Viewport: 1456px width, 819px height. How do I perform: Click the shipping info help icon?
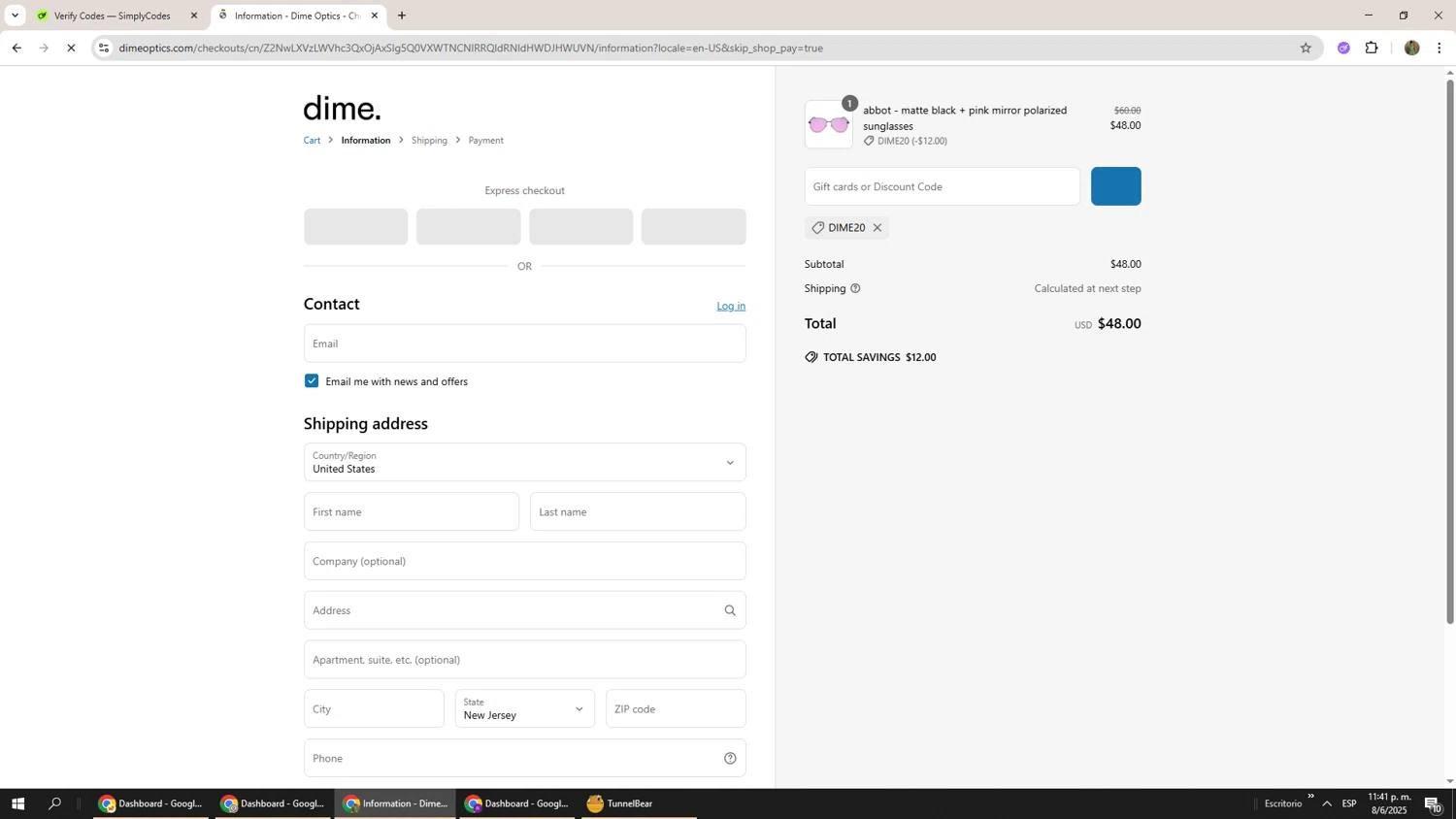(x=855, y=288)
